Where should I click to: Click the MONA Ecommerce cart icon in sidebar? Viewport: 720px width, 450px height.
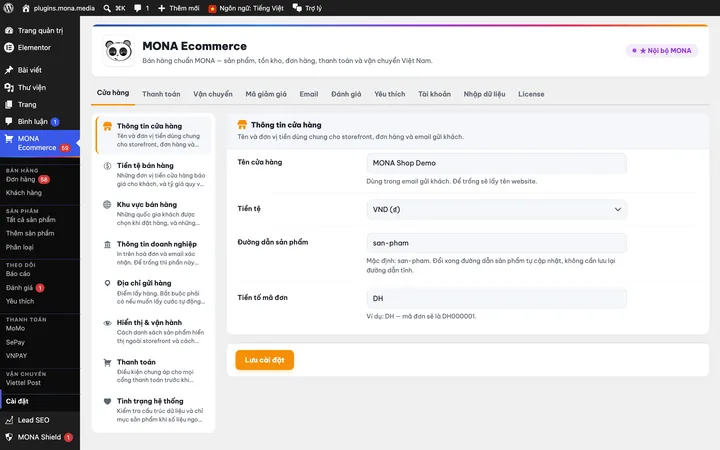(9, 139)
